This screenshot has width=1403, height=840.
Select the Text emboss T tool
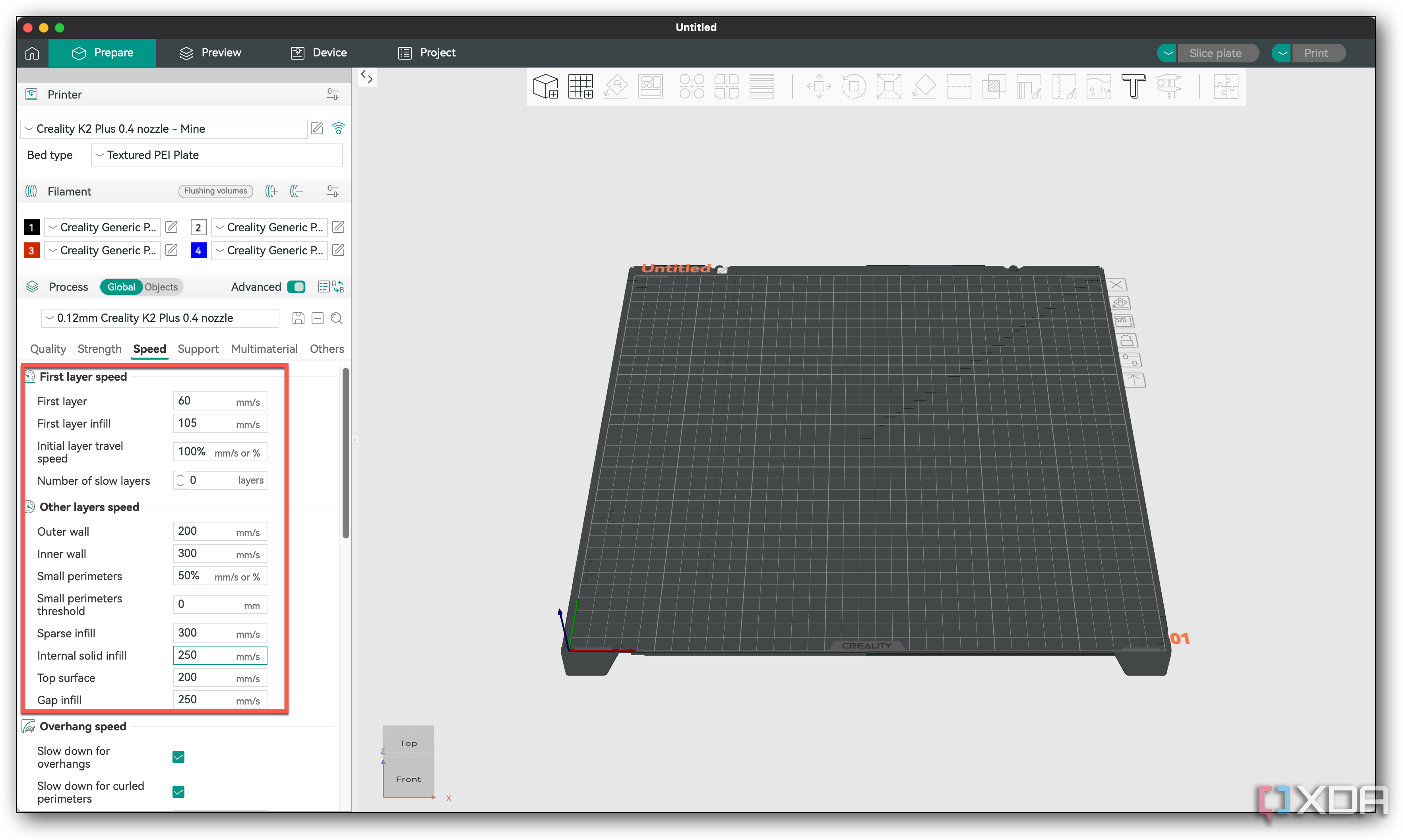pyautogui.click(x=1134, y=87)
